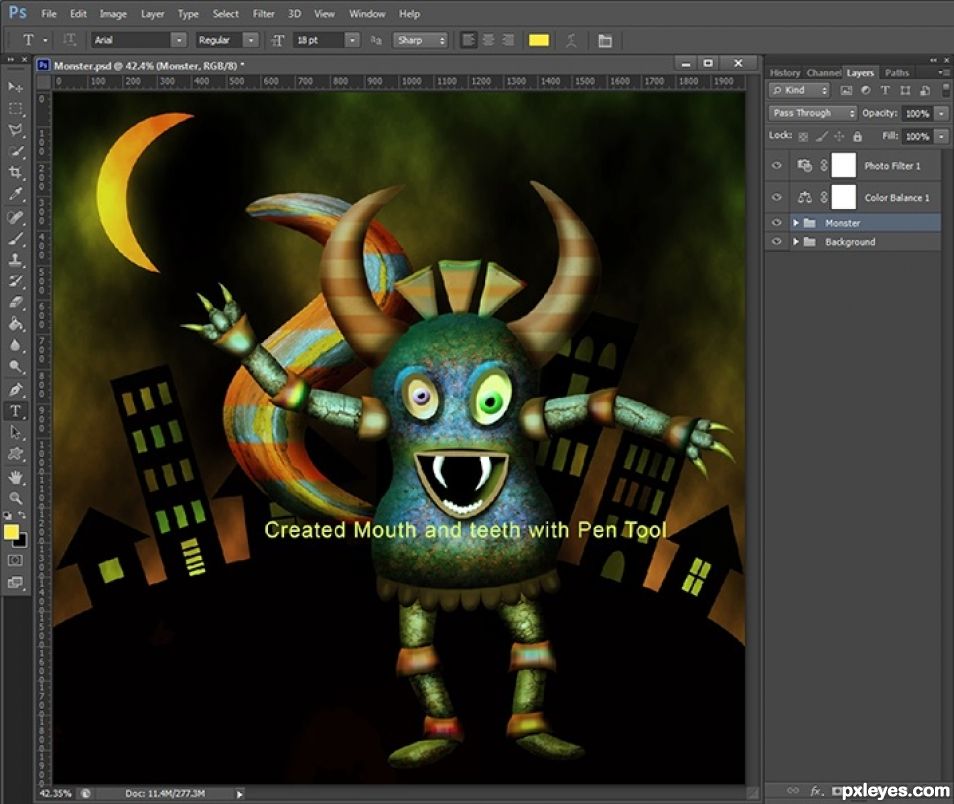Switch to the Channels tab

click(824, 72)
